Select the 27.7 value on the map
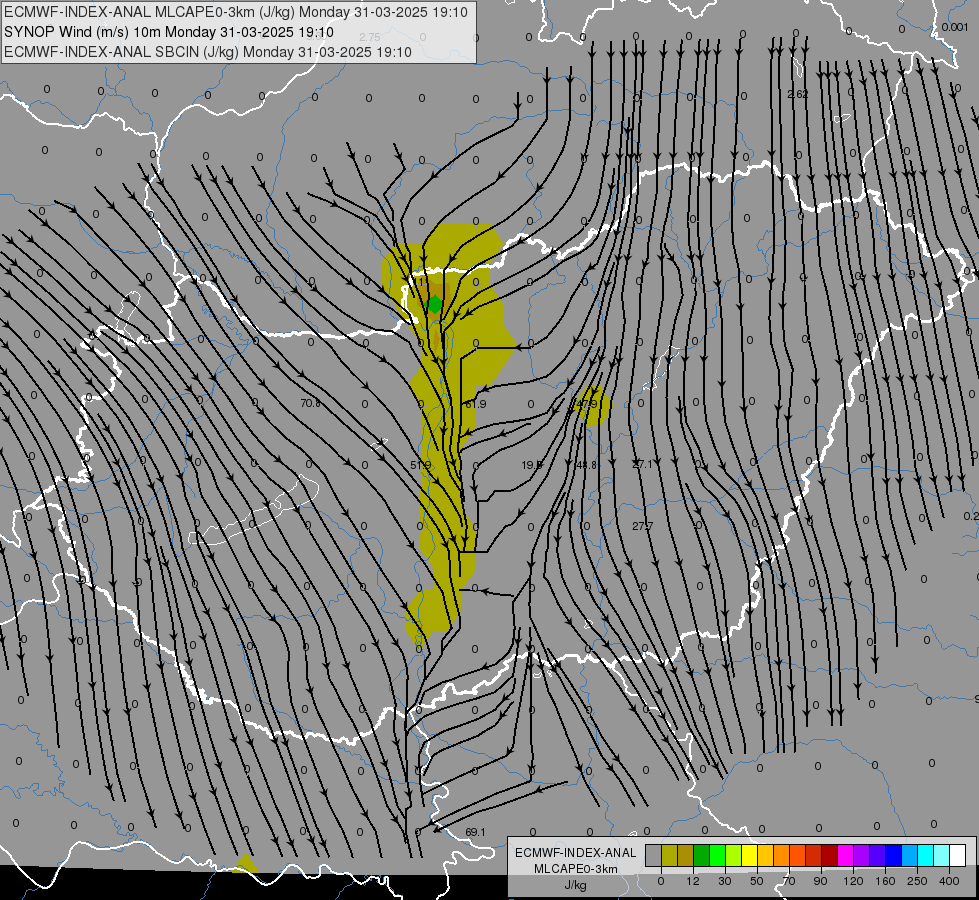This screenshot has width=979, height=900. tap(642, 526)
